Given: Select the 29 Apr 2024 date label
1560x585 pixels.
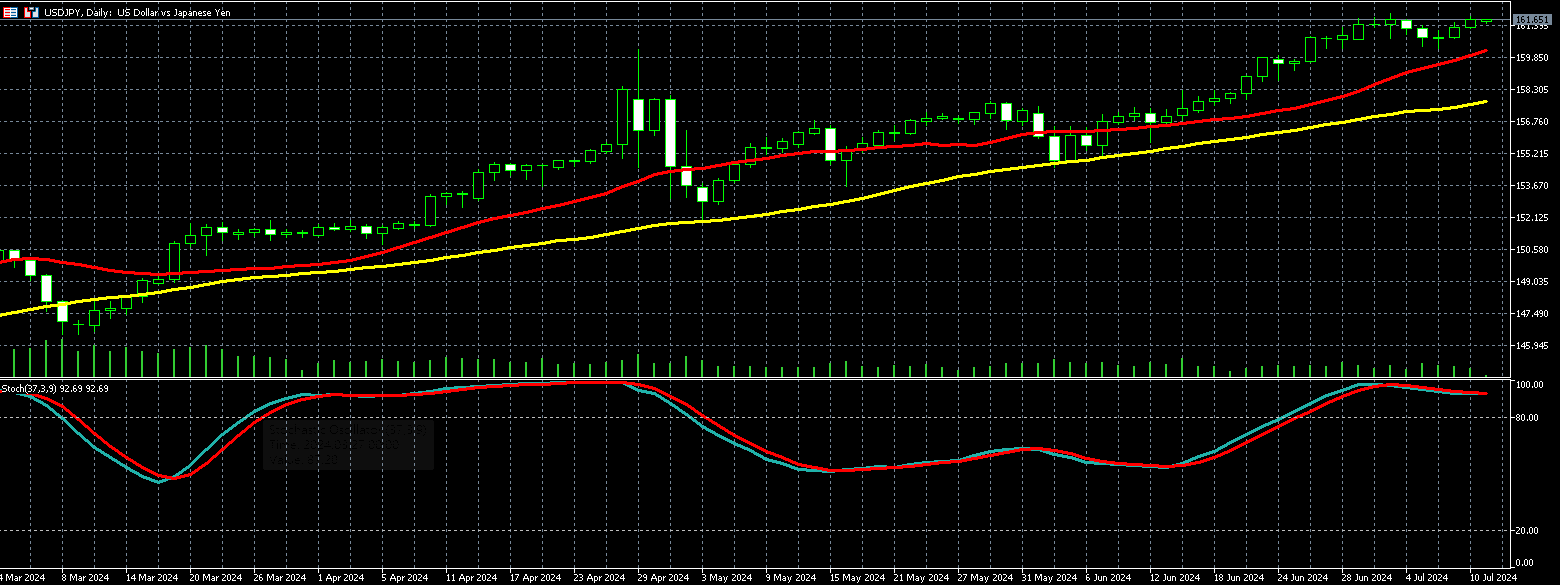Looking at the screenshot, I should click(664, 578).
